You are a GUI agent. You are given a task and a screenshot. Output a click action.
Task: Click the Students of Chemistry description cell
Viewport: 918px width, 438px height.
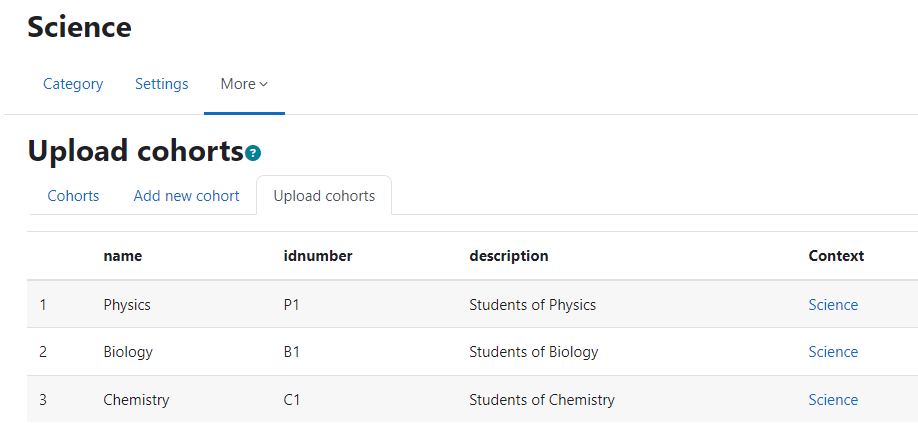tap(542, 400)
